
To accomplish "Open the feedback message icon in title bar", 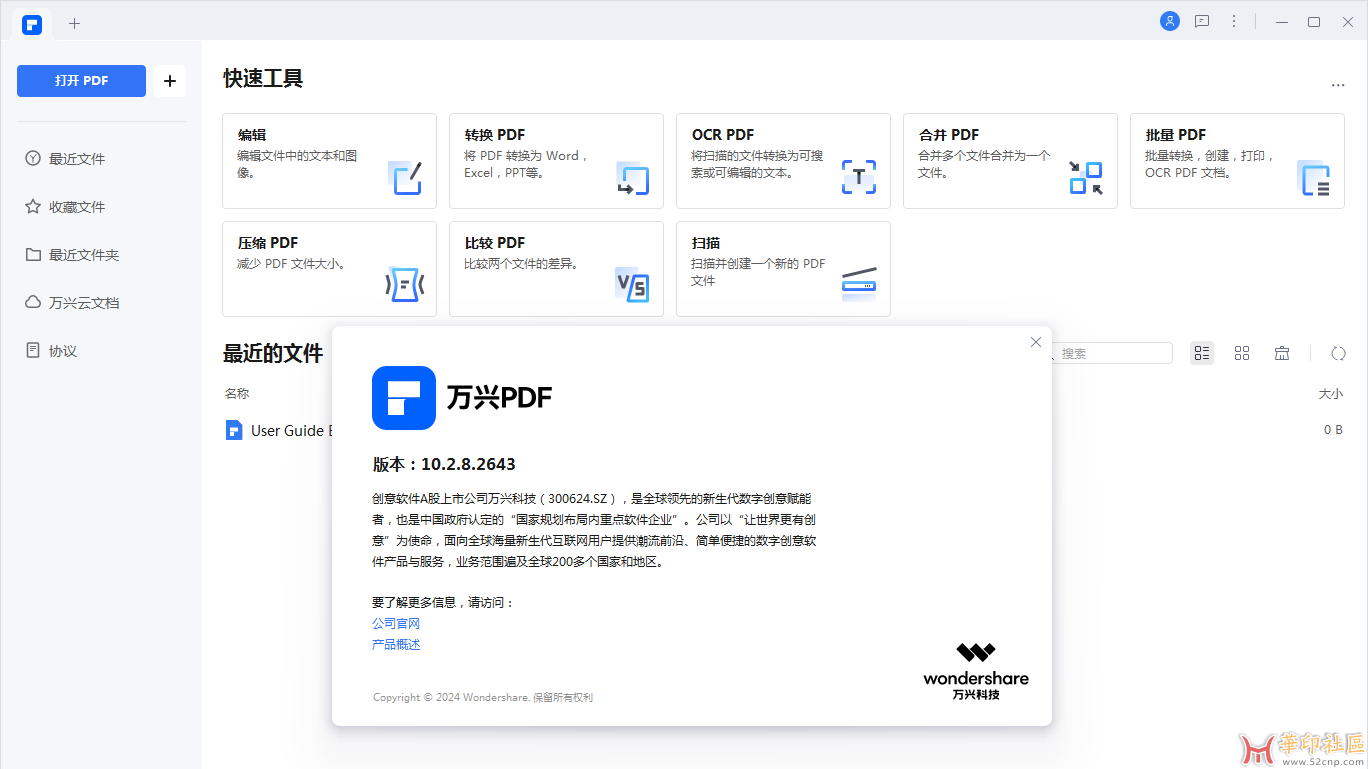I will [x=1202, y=21].
